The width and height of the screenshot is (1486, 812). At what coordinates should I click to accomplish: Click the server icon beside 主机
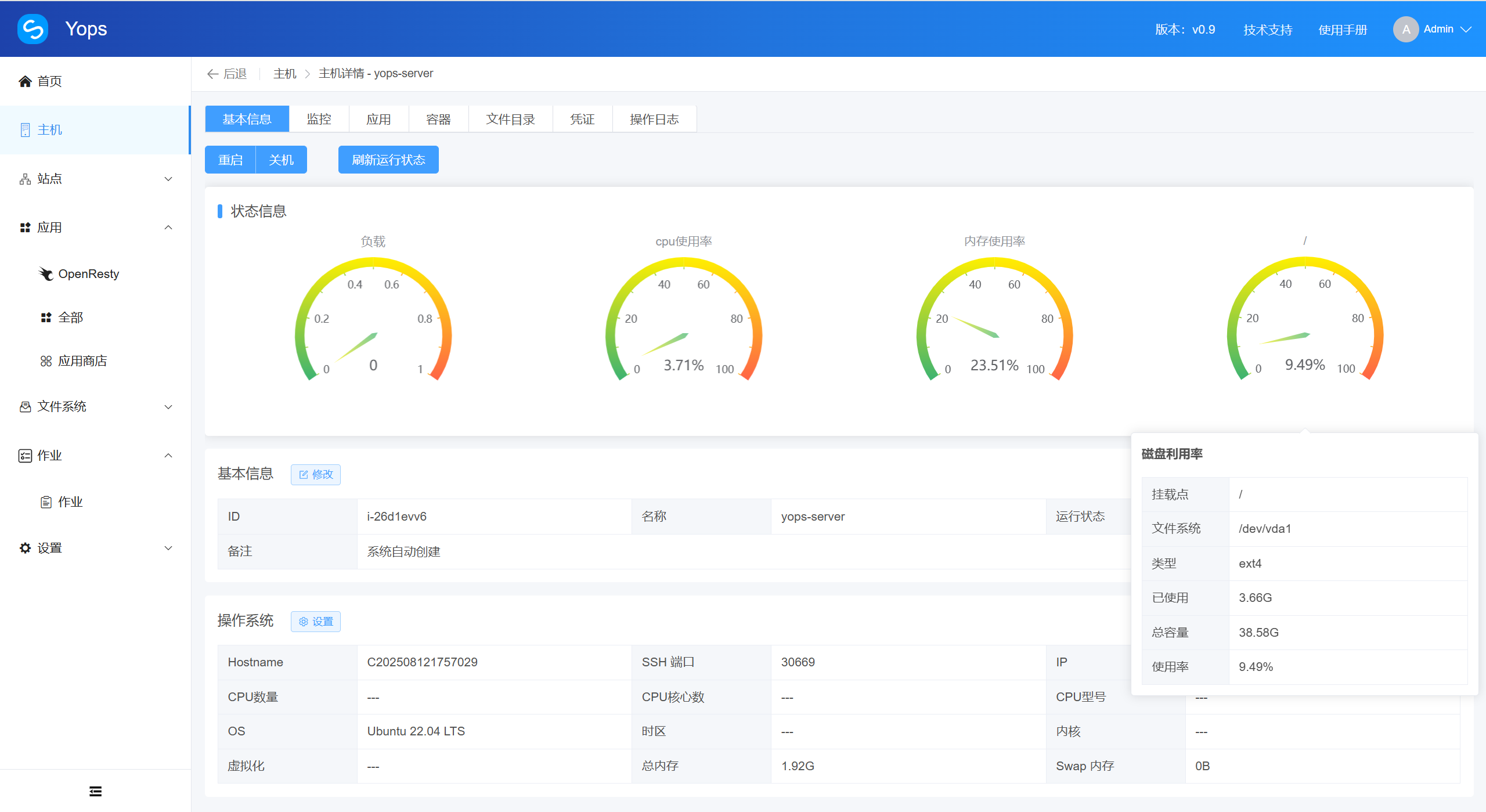click(25, 130)
